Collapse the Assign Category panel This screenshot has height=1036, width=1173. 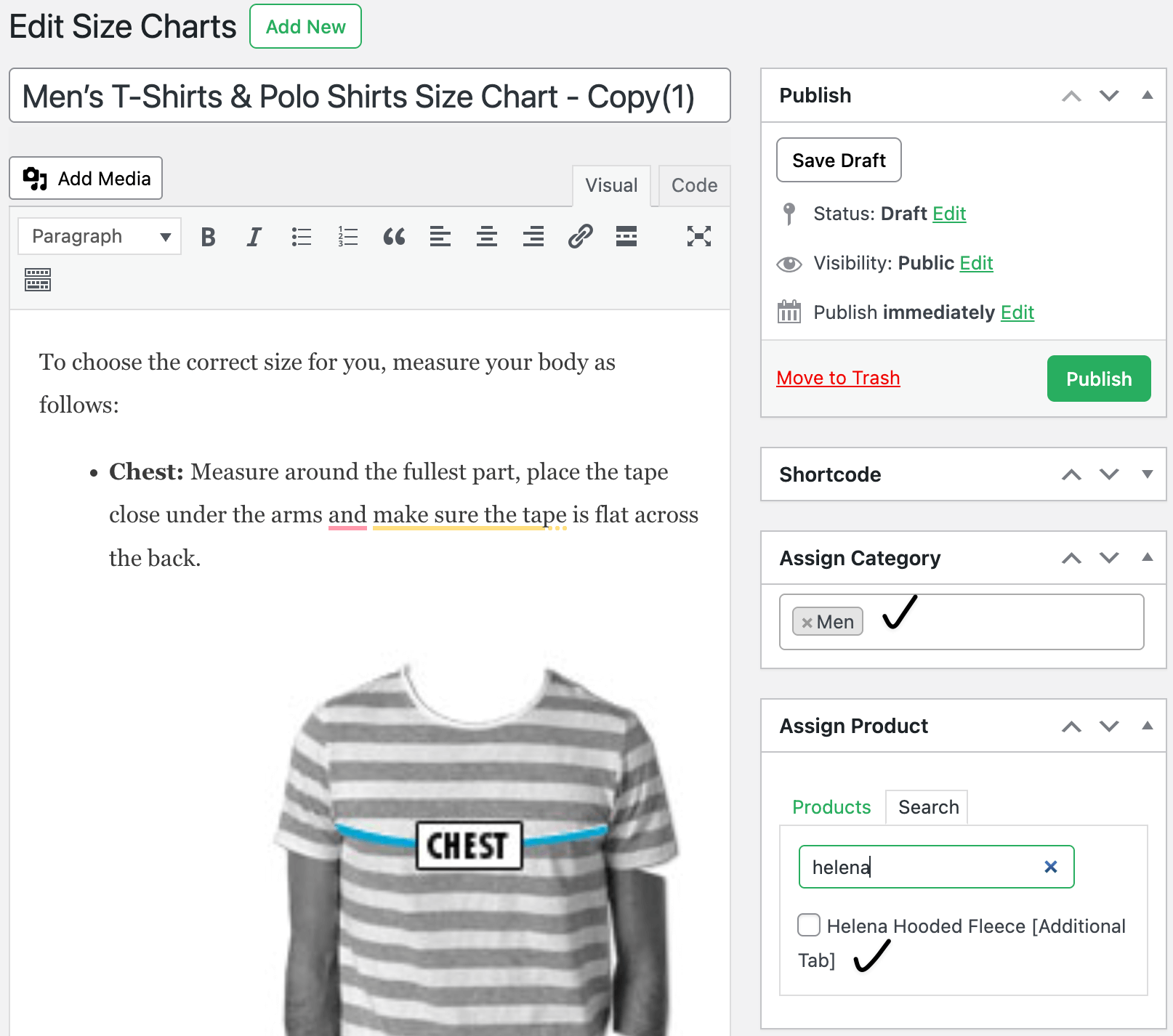point(1147,558)
